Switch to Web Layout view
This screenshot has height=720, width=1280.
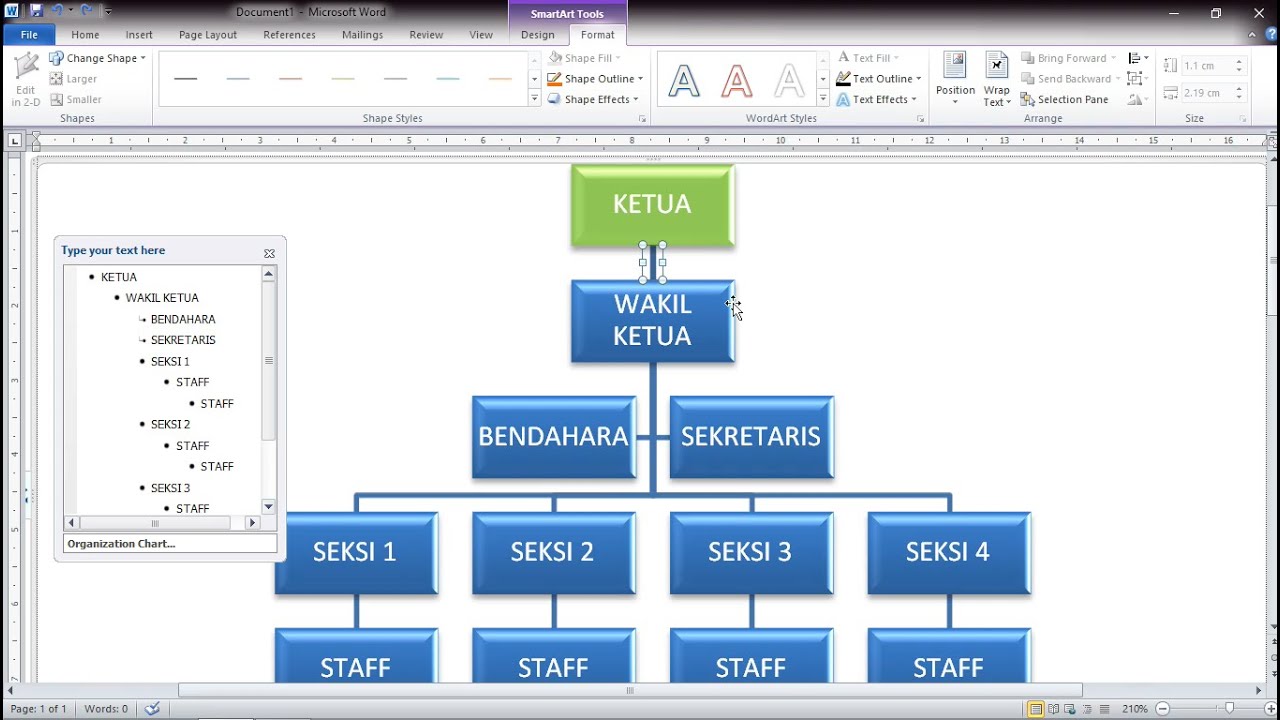pyautogui.click(x=1071, y=709)
